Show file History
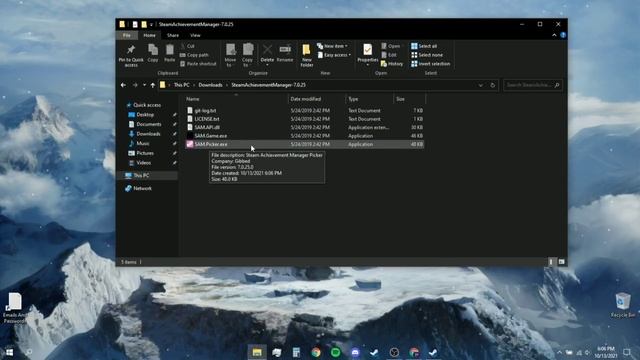The height and width of the screenshot is (360, 640). tap(392, 64)
